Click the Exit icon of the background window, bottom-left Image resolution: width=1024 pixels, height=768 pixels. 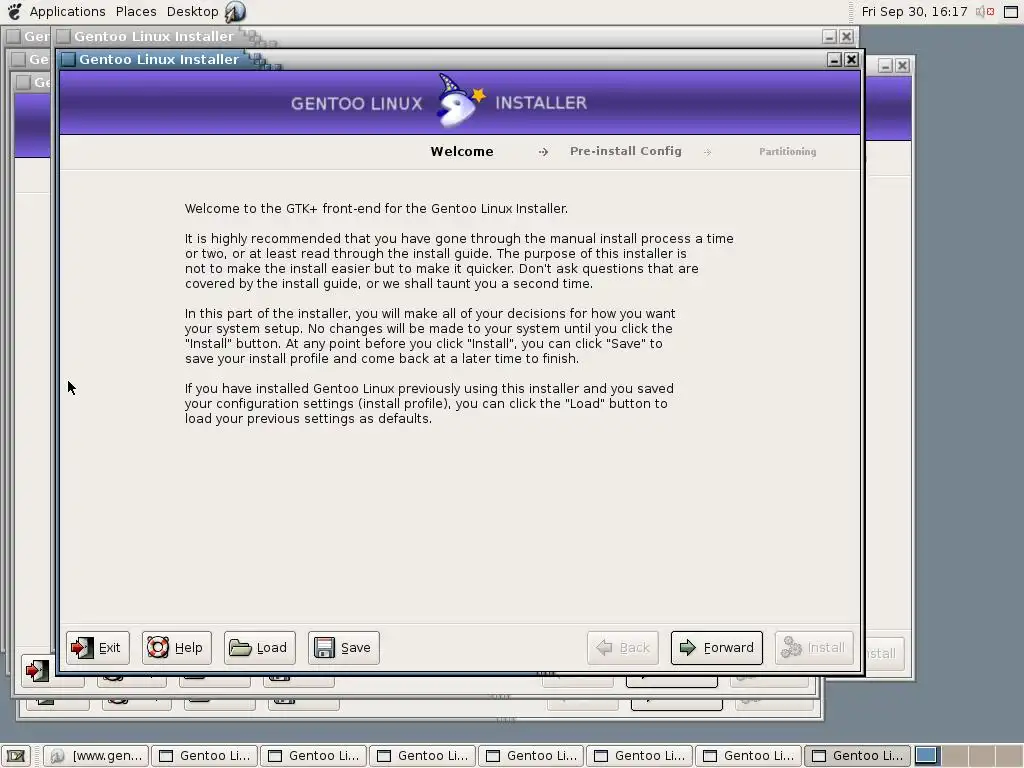tap(37, 671)
